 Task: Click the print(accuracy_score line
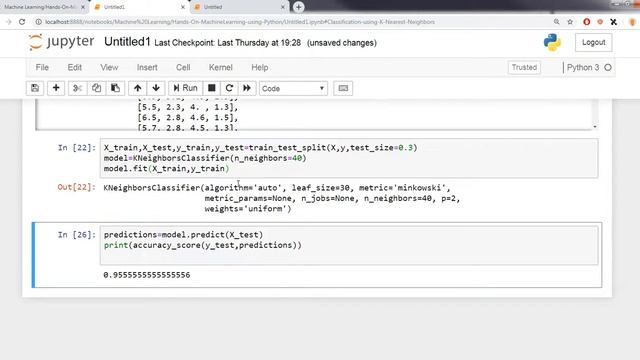point(202,245)
